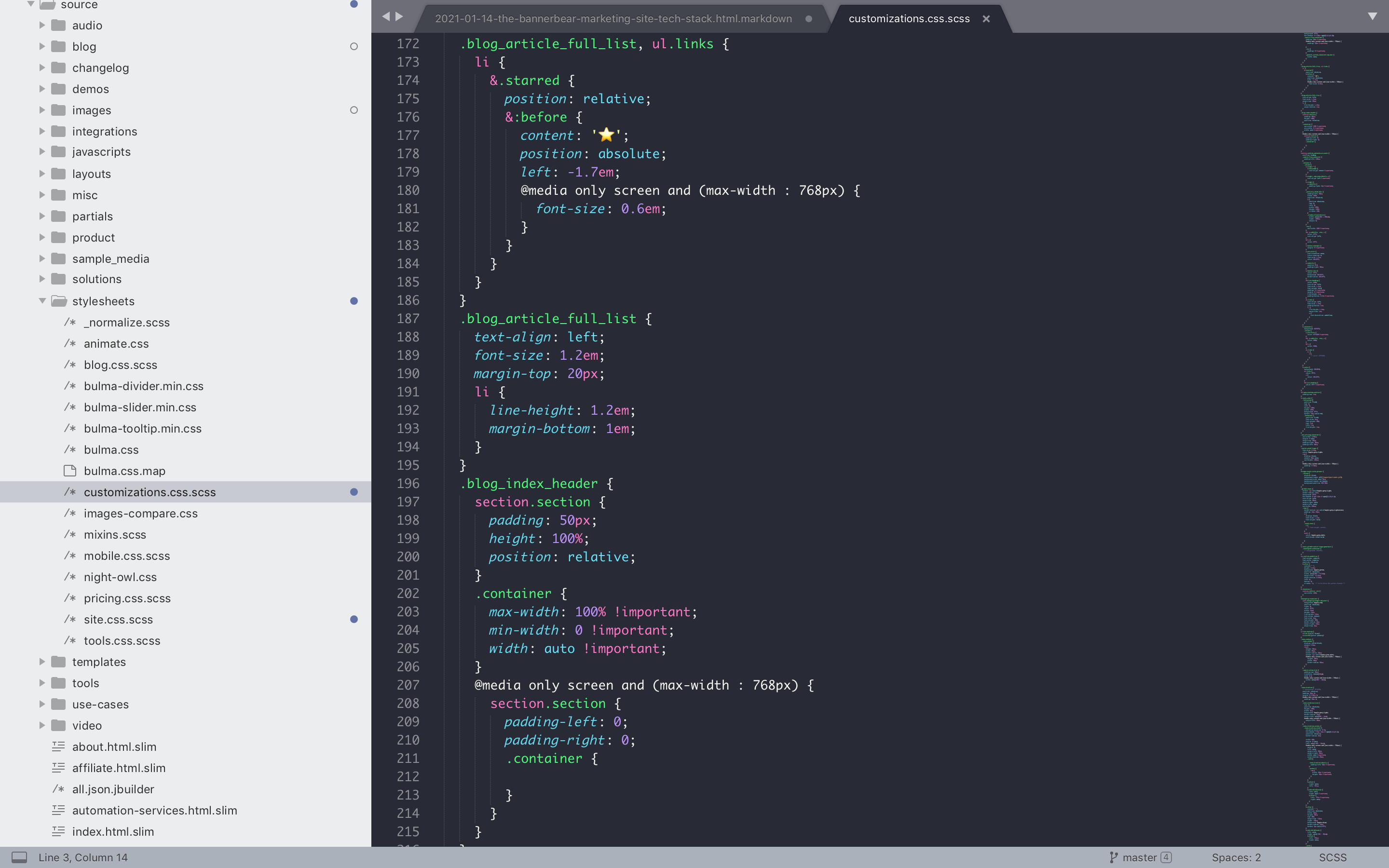Click the git branch icon beside master
1389x868 pixels.
pyautogui.click(x=1114, y=857)
